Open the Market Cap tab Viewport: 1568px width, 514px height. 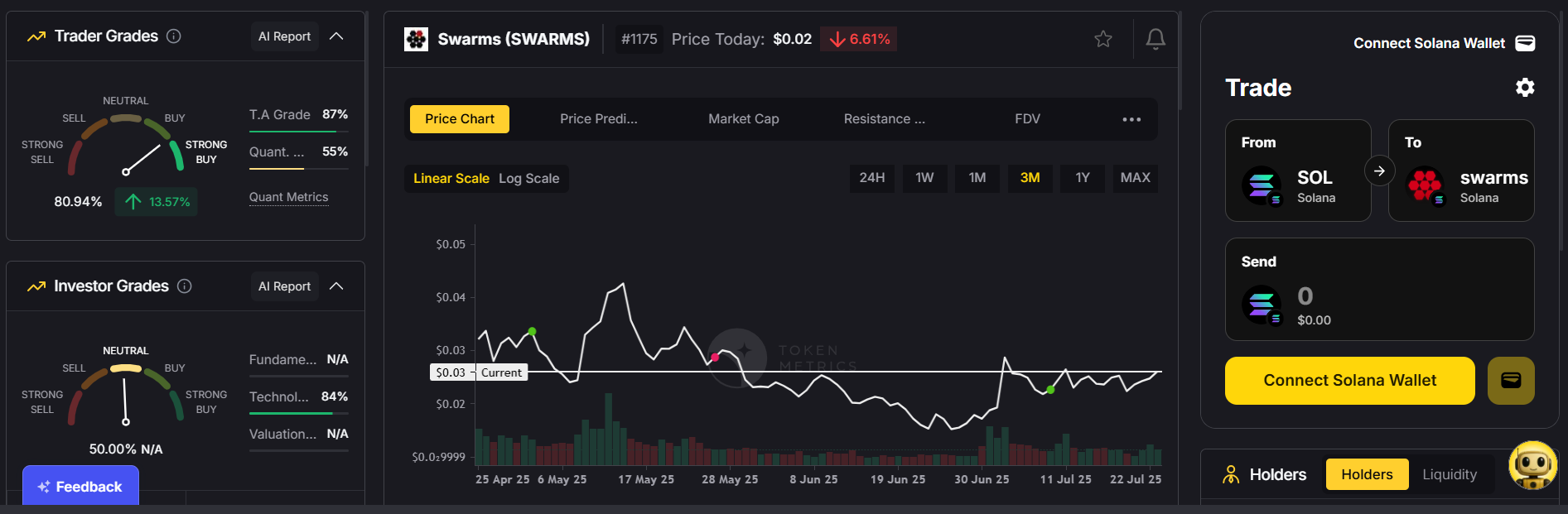(x=744, y=119)
